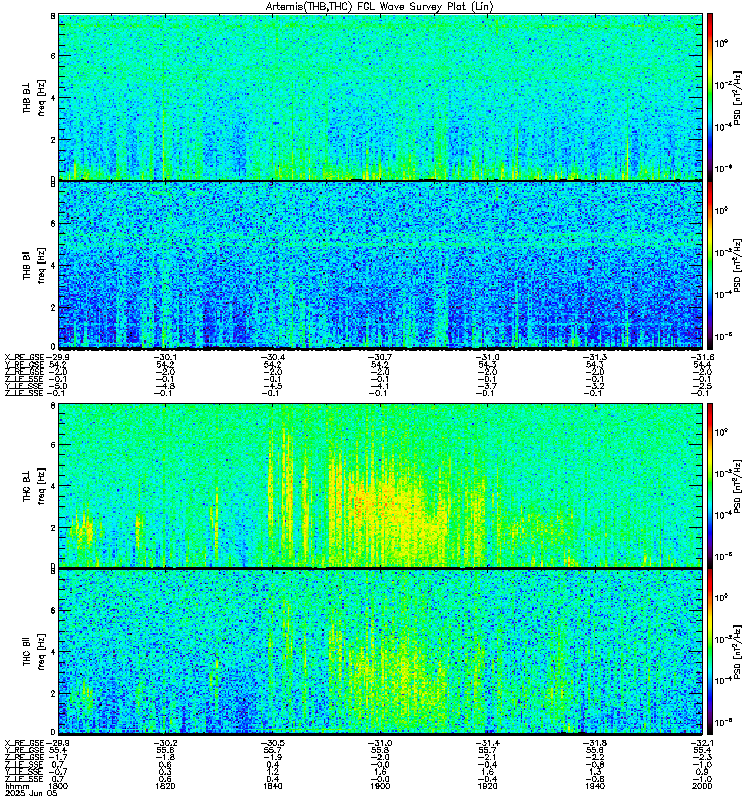The image size is (750, 800).
Task: Click the 1900 time tick label
Action: [x=380, y=786]
